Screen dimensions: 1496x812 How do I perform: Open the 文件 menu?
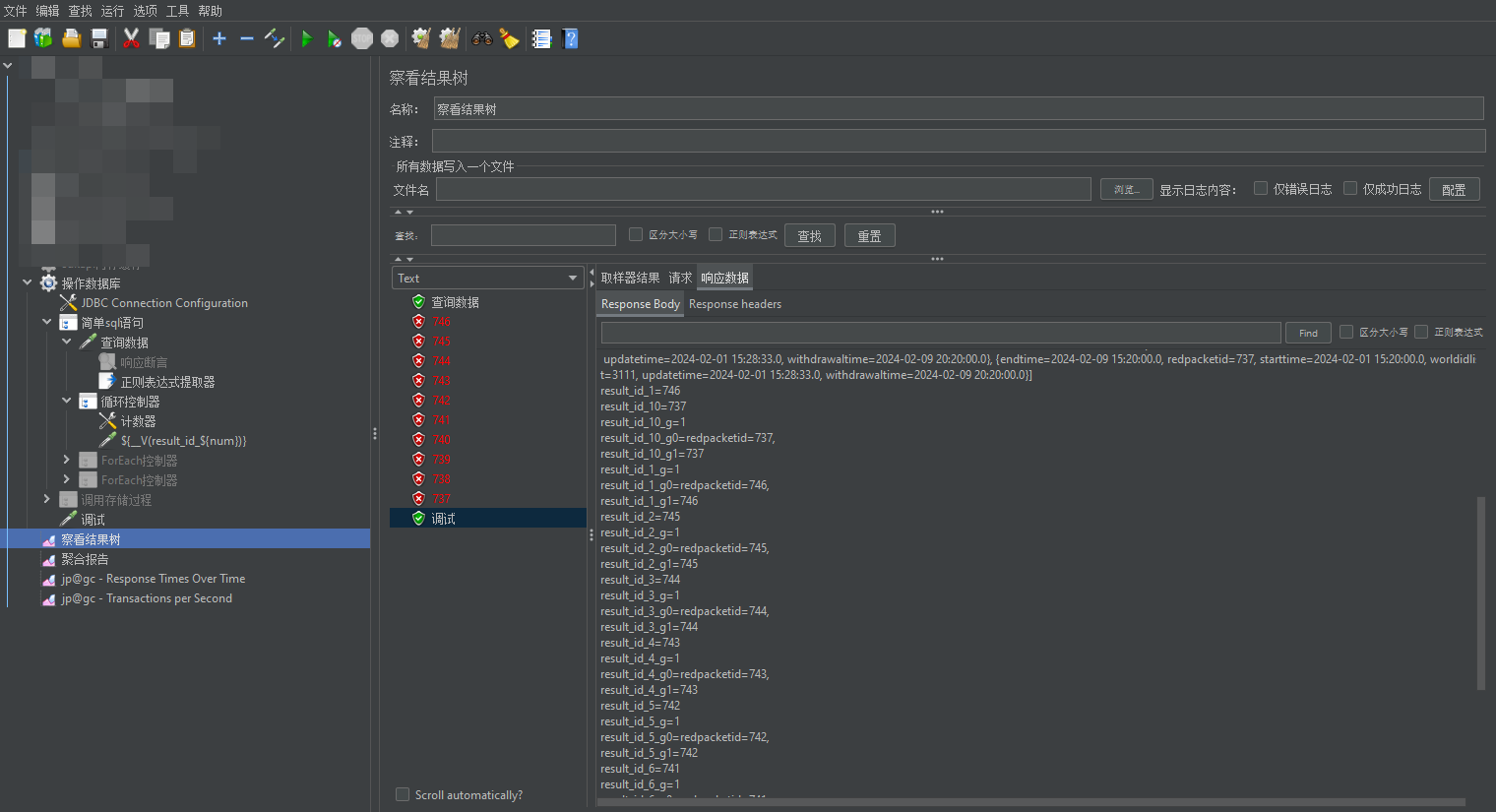tap(15, 11)
